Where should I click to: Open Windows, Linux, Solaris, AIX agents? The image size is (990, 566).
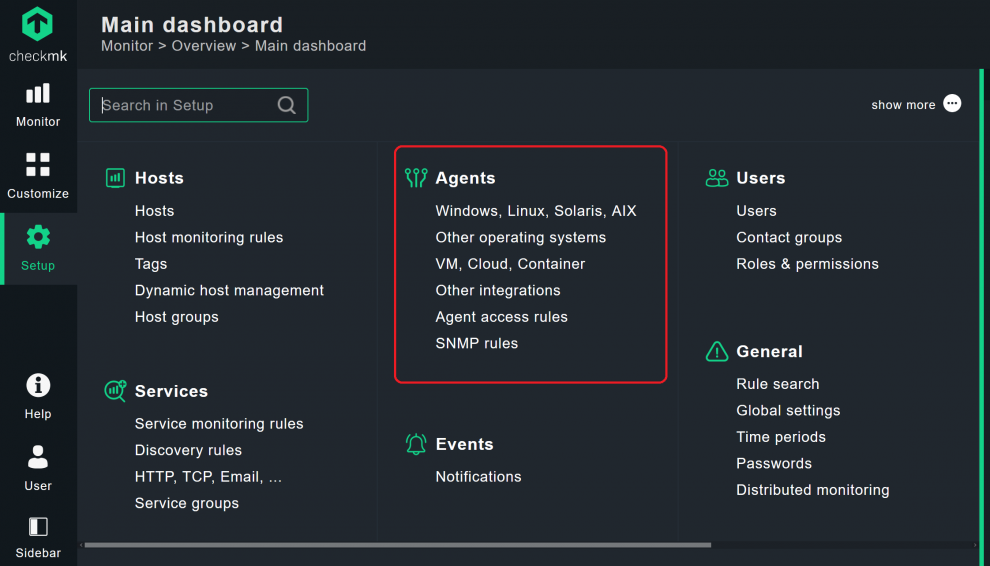[x=535, y=211]
